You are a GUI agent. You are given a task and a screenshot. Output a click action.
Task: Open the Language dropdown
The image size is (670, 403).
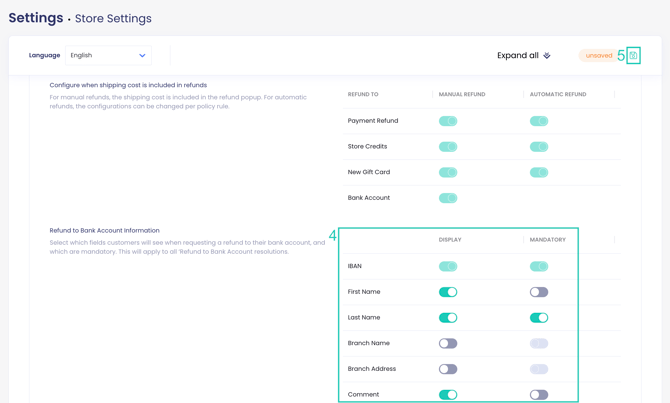pos(108,55)
